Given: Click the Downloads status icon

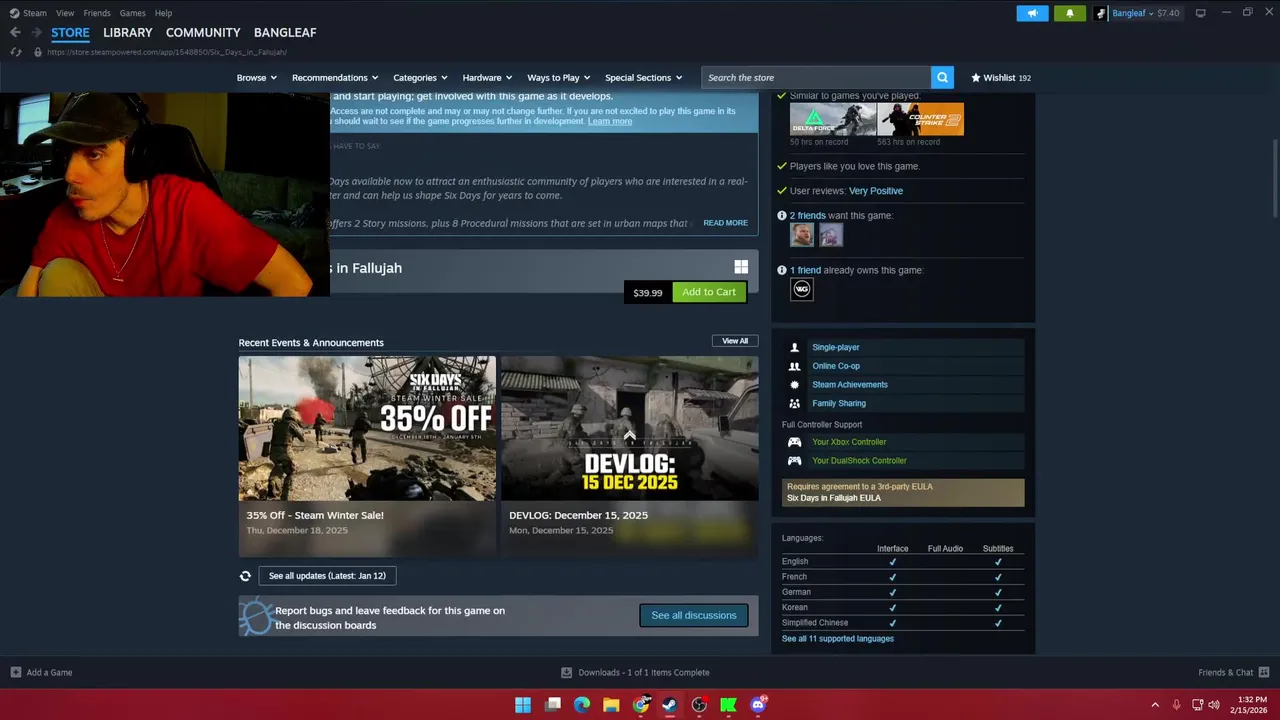Looking at the screenshot, I should coord(567,672).
